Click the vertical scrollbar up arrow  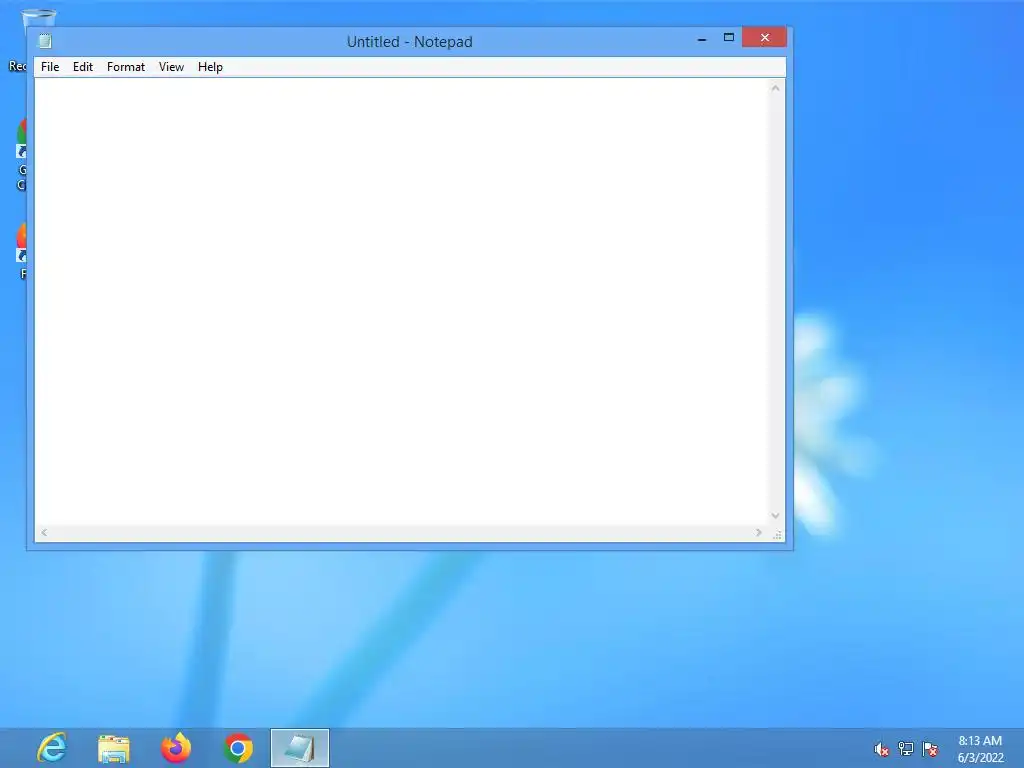tap(775, 88)
